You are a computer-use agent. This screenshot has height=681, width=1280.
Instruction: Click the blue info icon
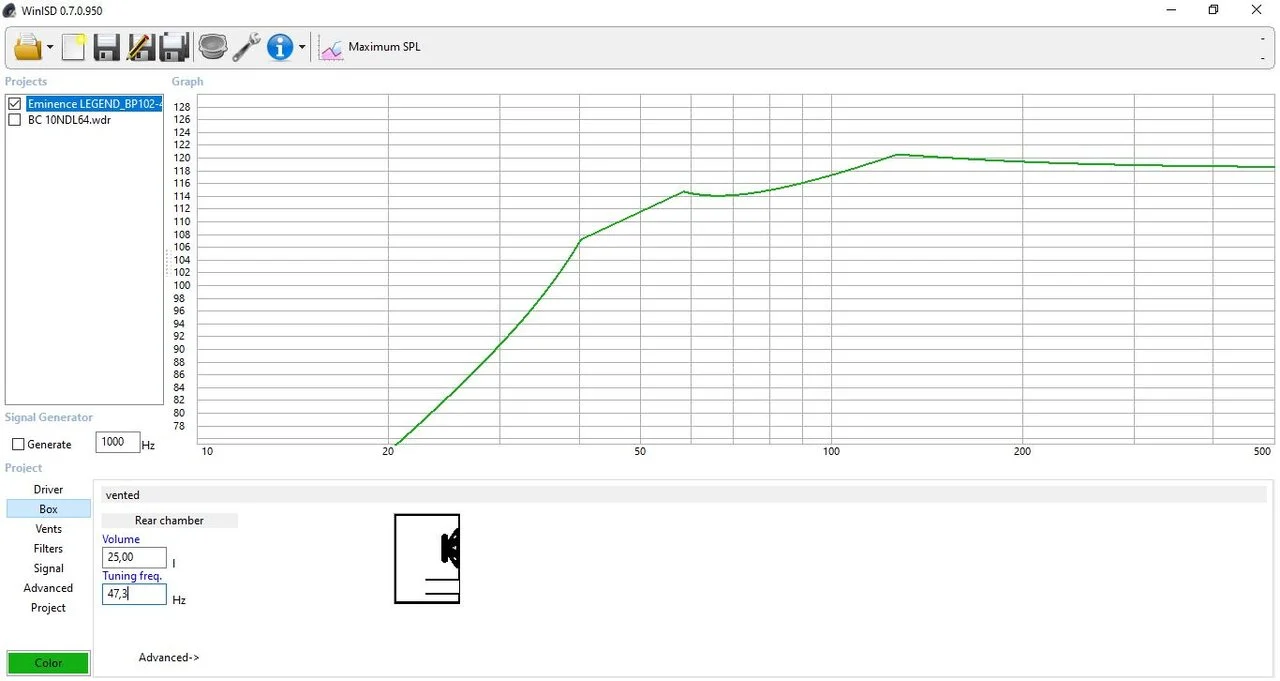point(280,47)
